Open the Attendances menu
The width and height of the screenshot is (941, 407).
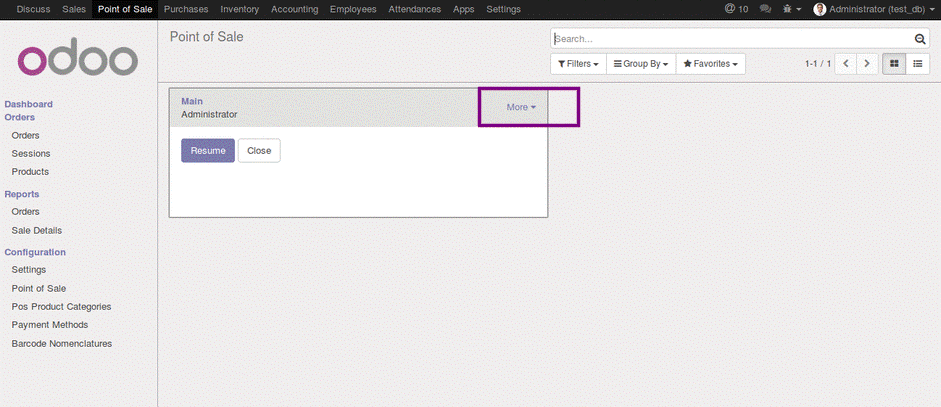point(415,9)
